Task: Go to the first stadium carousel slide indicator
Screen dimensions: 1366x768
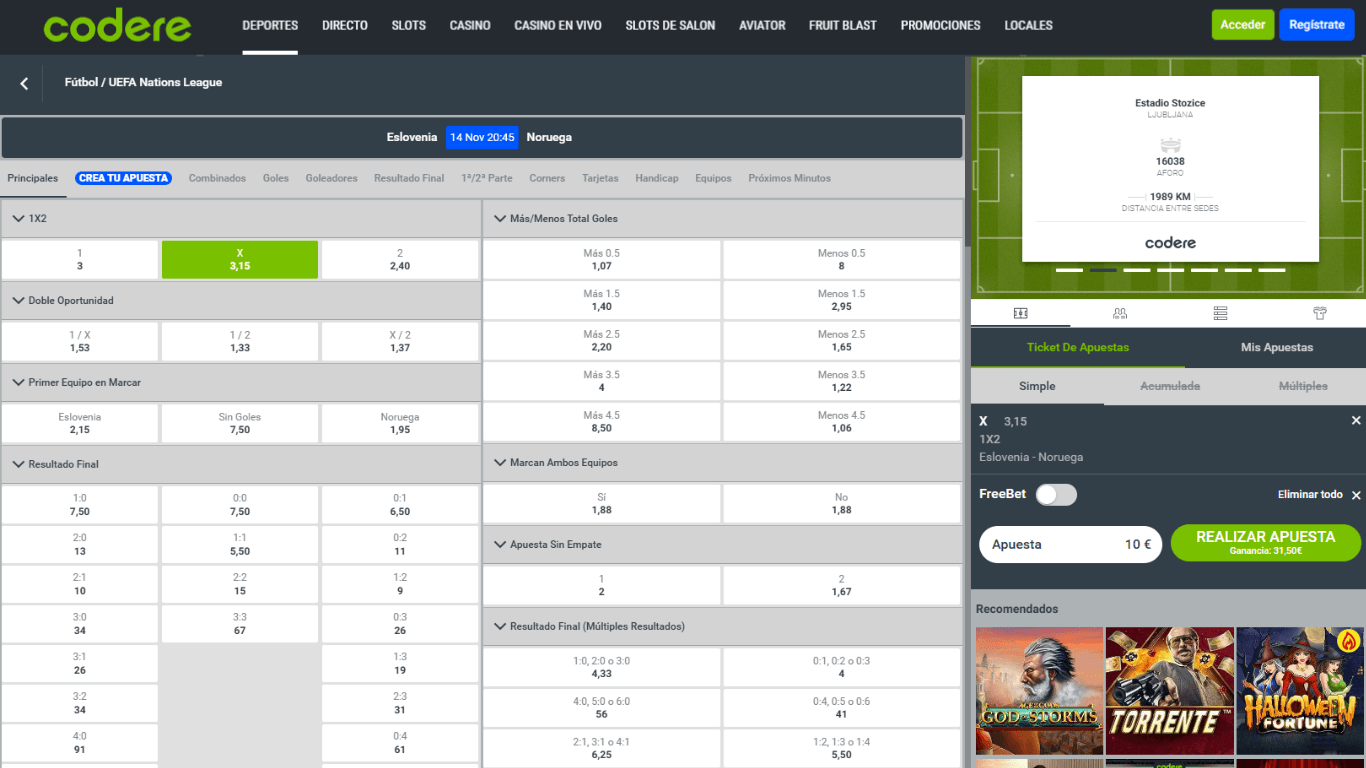Action: pyautogui.click(x=1069, y=270)
